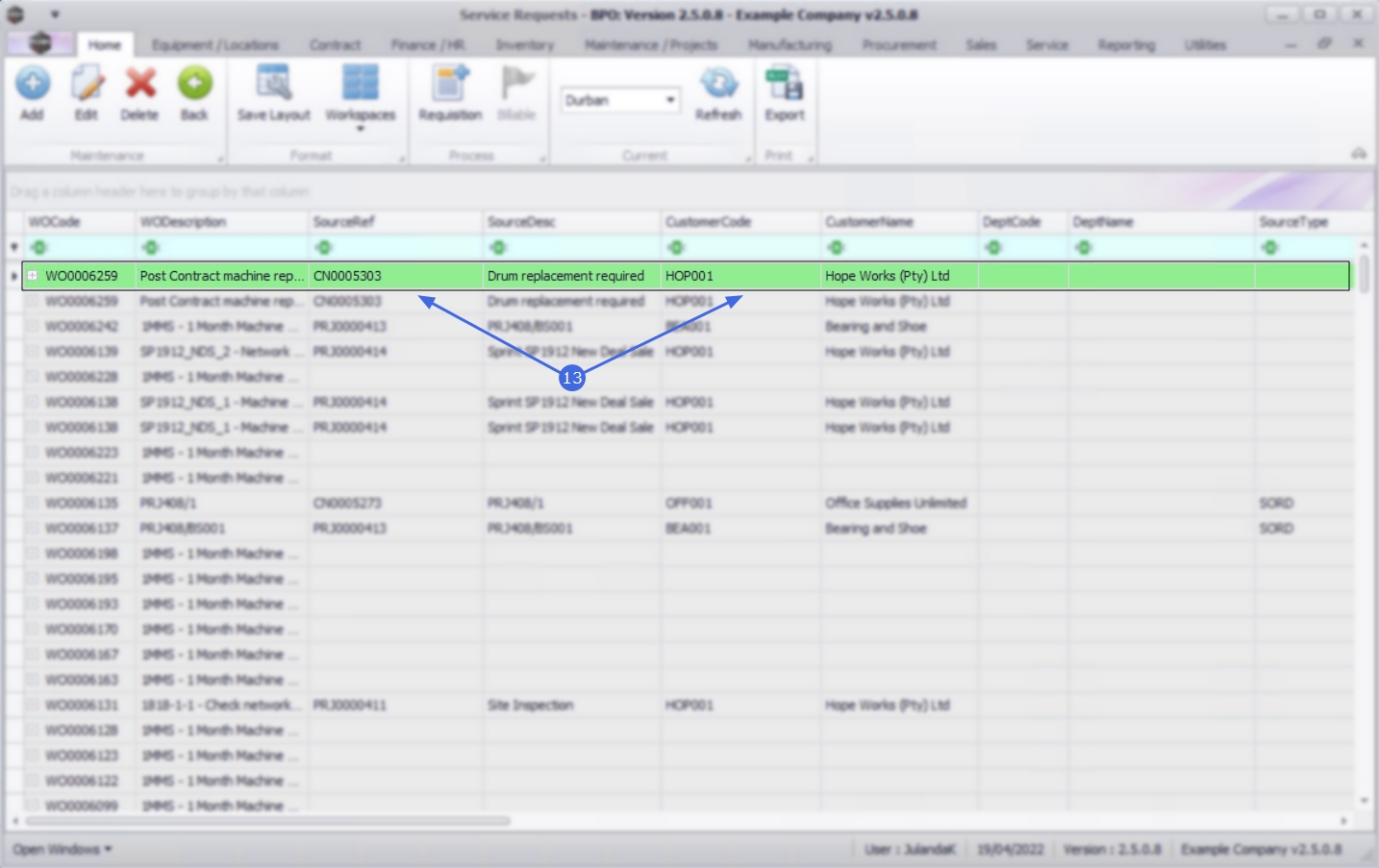Click the Edit pencil icon
The height and width of the screenshot is (868, 1379).
click(87, 85)
